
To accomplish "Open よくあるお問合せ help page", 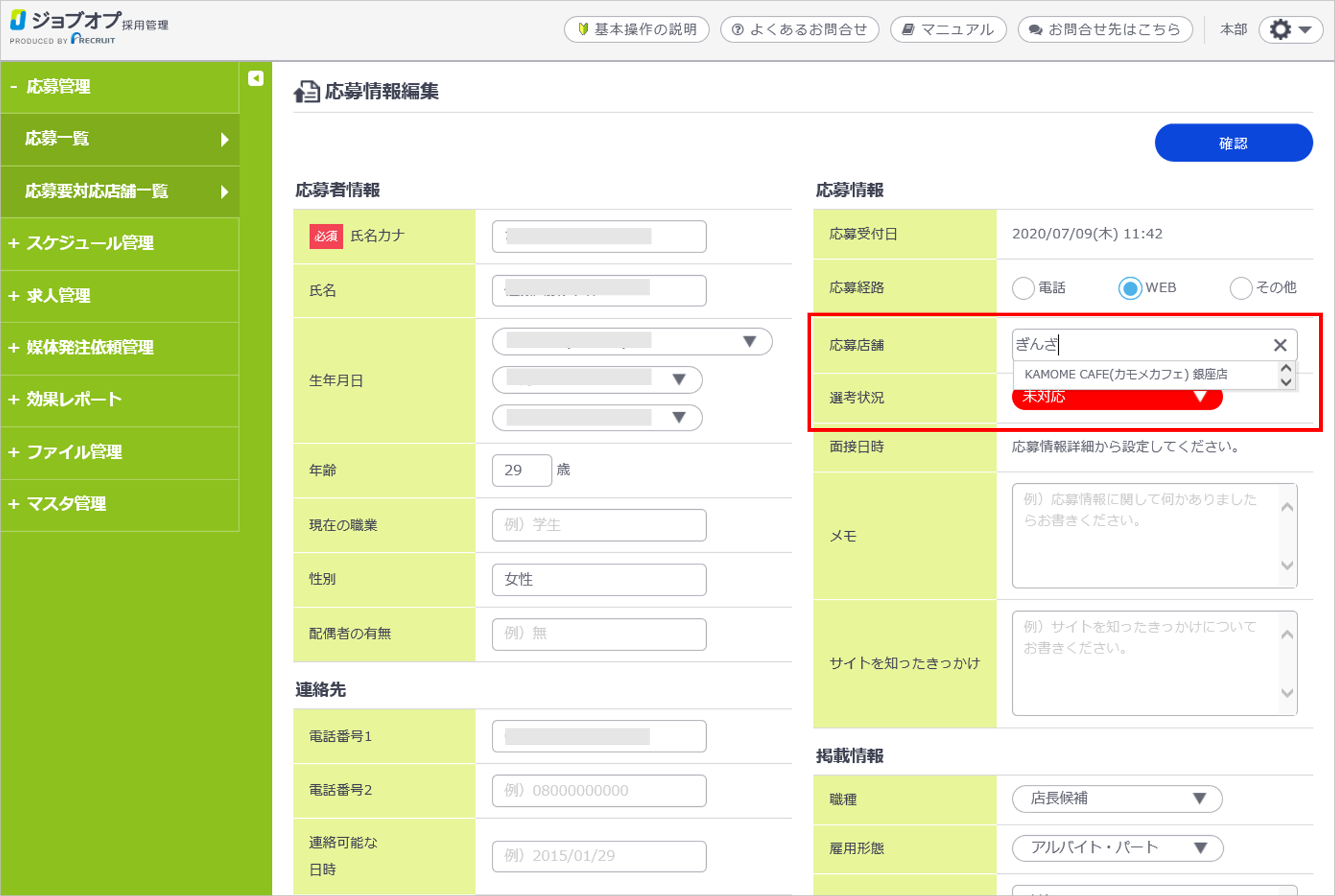I will click(x=800, y=29).
